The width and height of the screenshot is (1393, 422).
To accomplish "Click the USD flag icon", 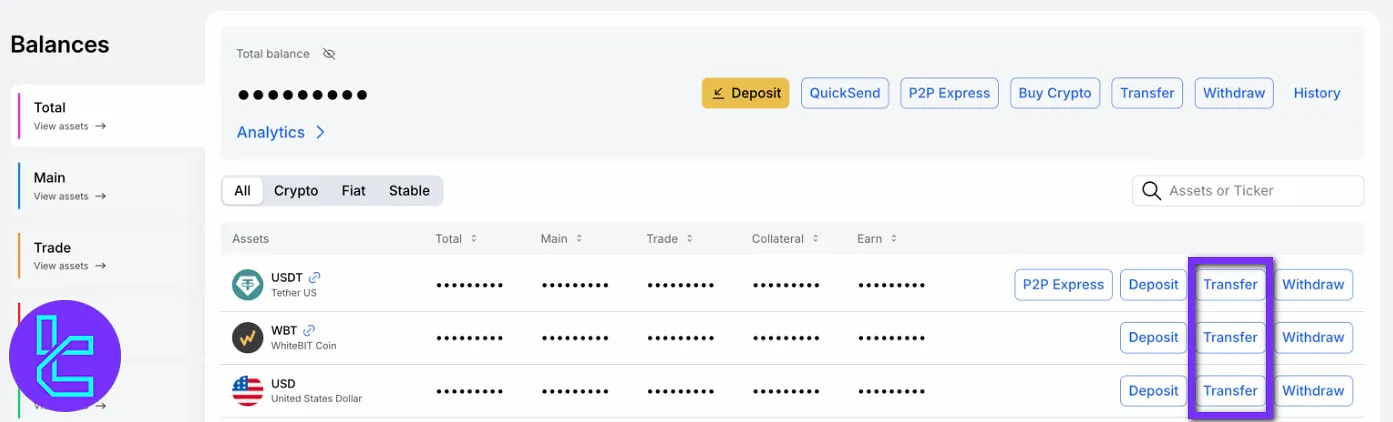I will [248, 391].
